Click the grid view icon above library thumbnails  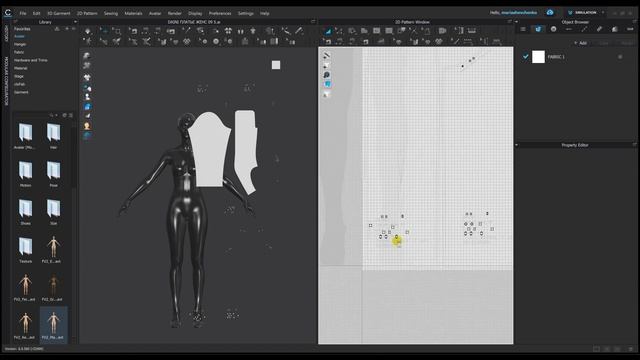[64, 116]
